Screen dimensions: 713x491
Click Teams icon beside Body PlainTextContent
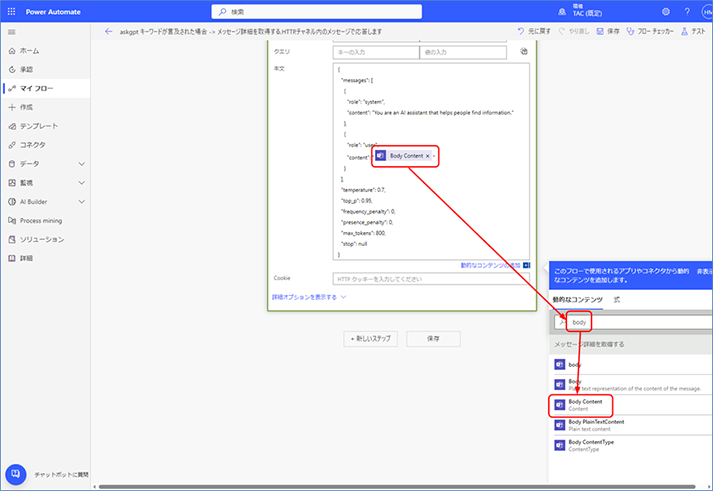[x=560, y=425]
